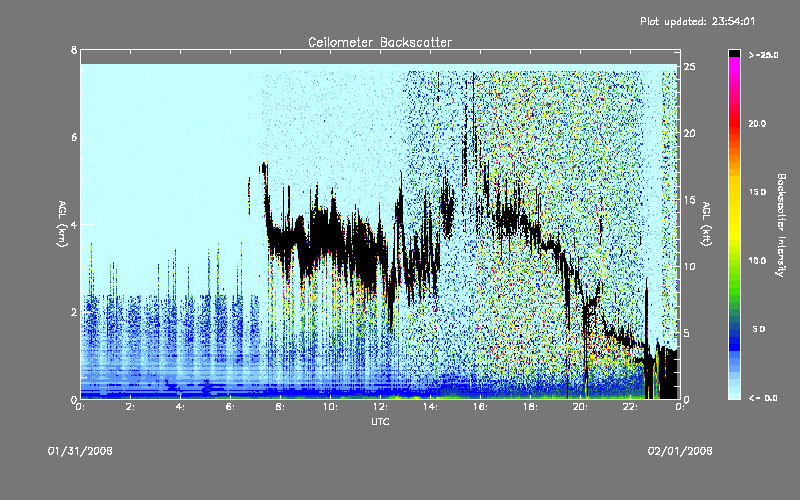
Task: Click the "4:" UTC hour tick label
Action: 181,407
